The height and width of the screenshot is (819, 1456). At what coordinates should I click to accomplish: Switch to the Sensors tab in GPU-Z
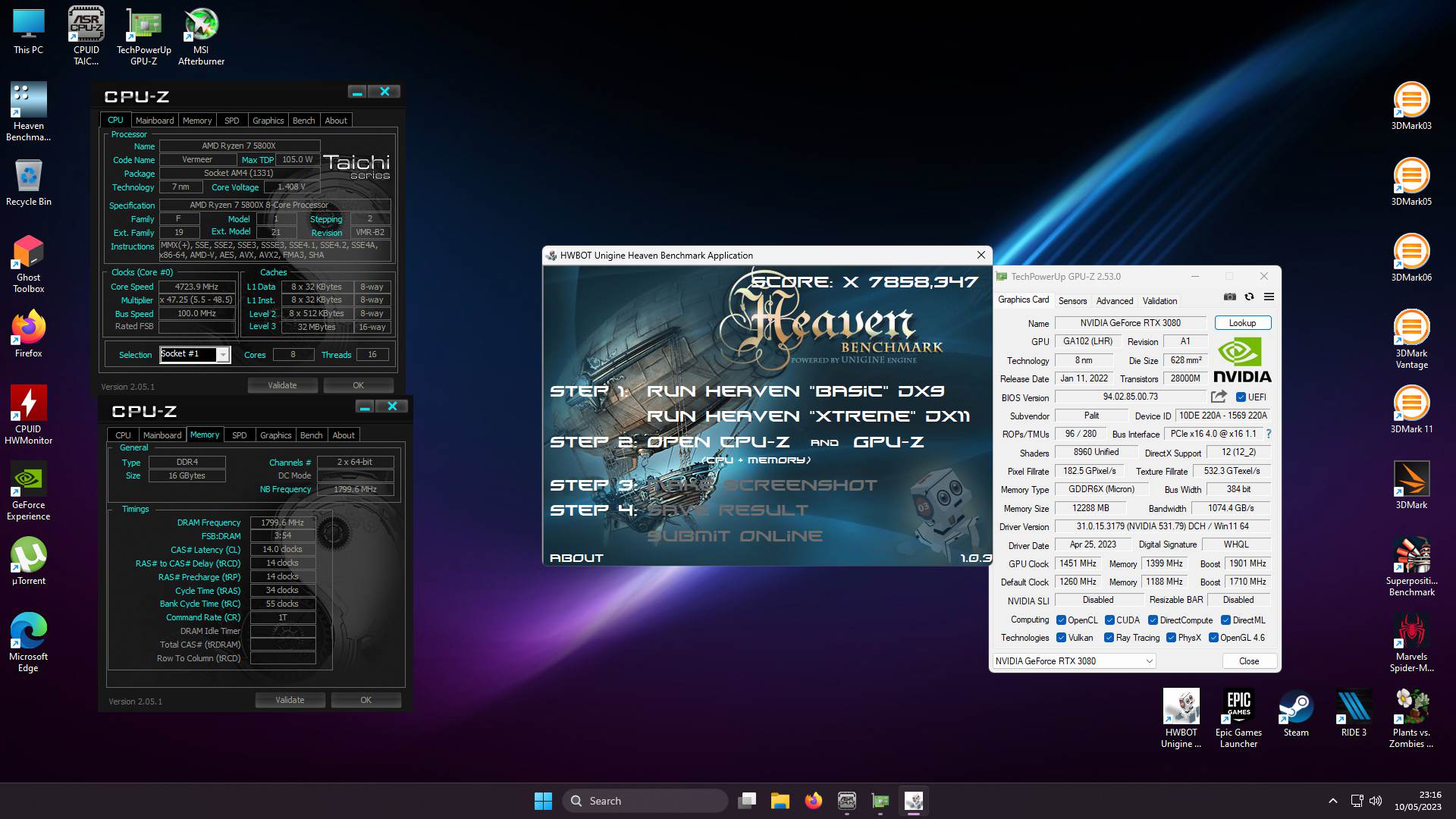(1072, 301)
